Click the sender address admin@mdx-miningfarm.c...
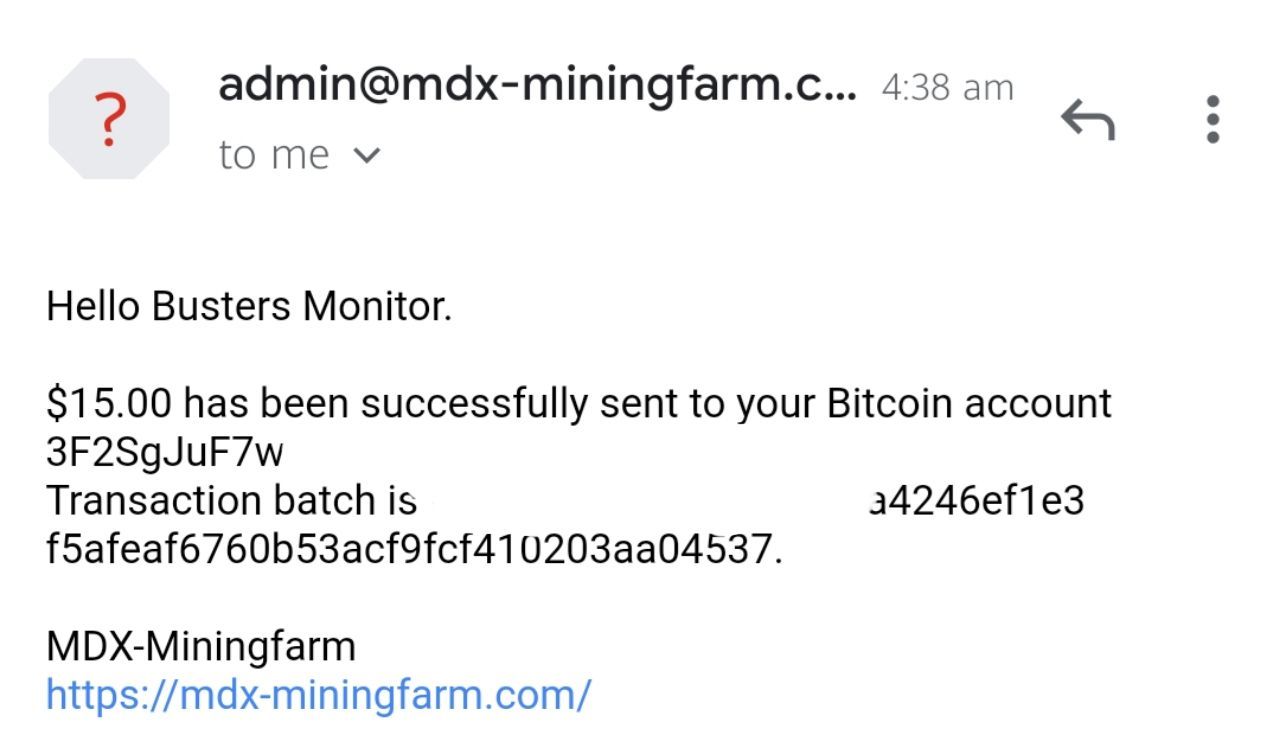The height and width of the screenshot is (742, 1280). 536,86
